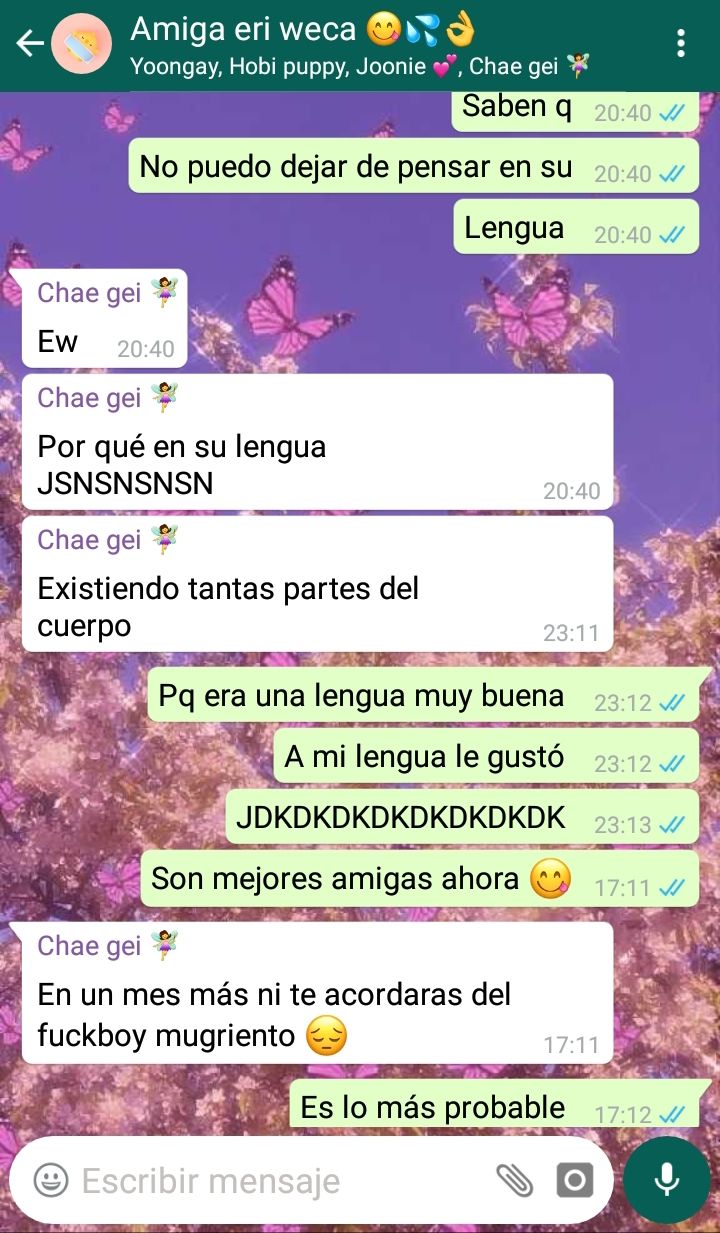Tap the 'fuckboy mugriento' message bubble
The image size is (720, 1233).
[x=318, y=993]
